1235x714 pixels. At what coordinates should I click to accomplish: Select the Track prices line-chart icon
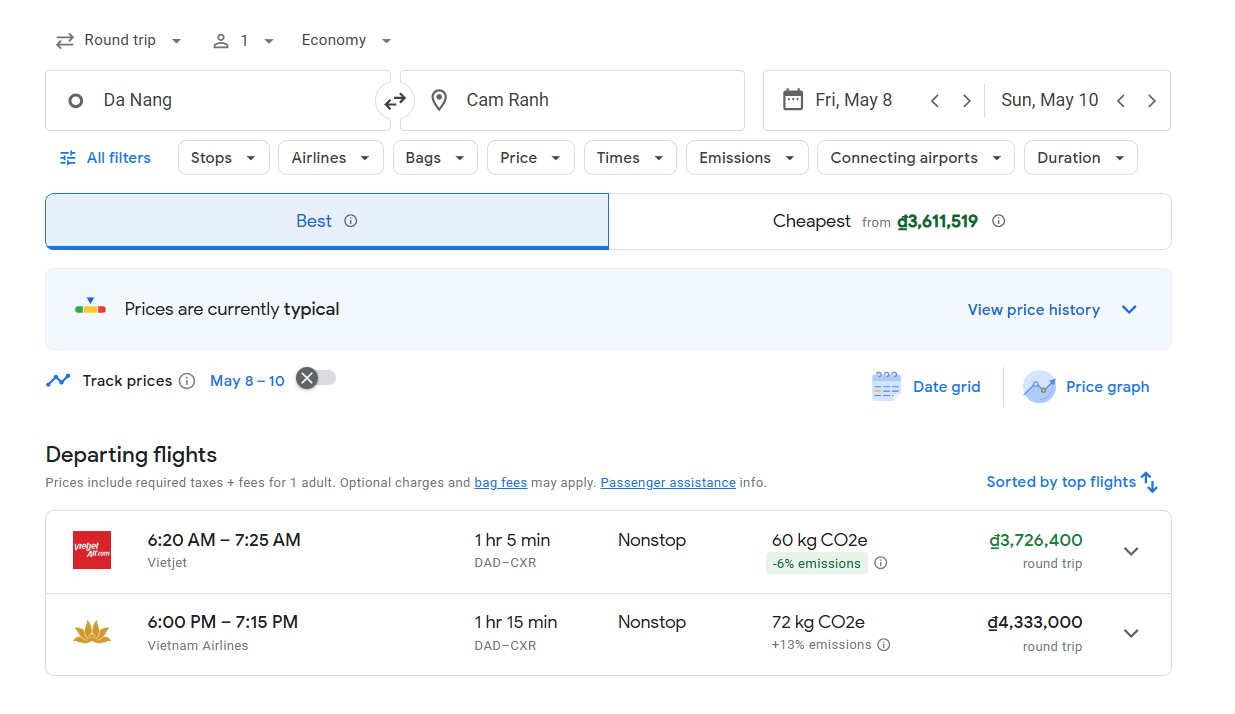pos(58,380)
